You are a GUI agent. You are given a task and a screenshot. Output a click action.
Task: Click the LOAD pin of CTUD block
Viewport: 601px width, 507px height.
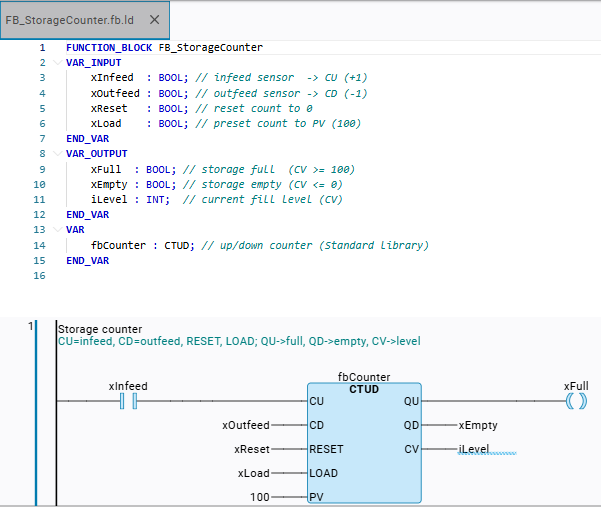pyautogui.click(x=323, y=473)
